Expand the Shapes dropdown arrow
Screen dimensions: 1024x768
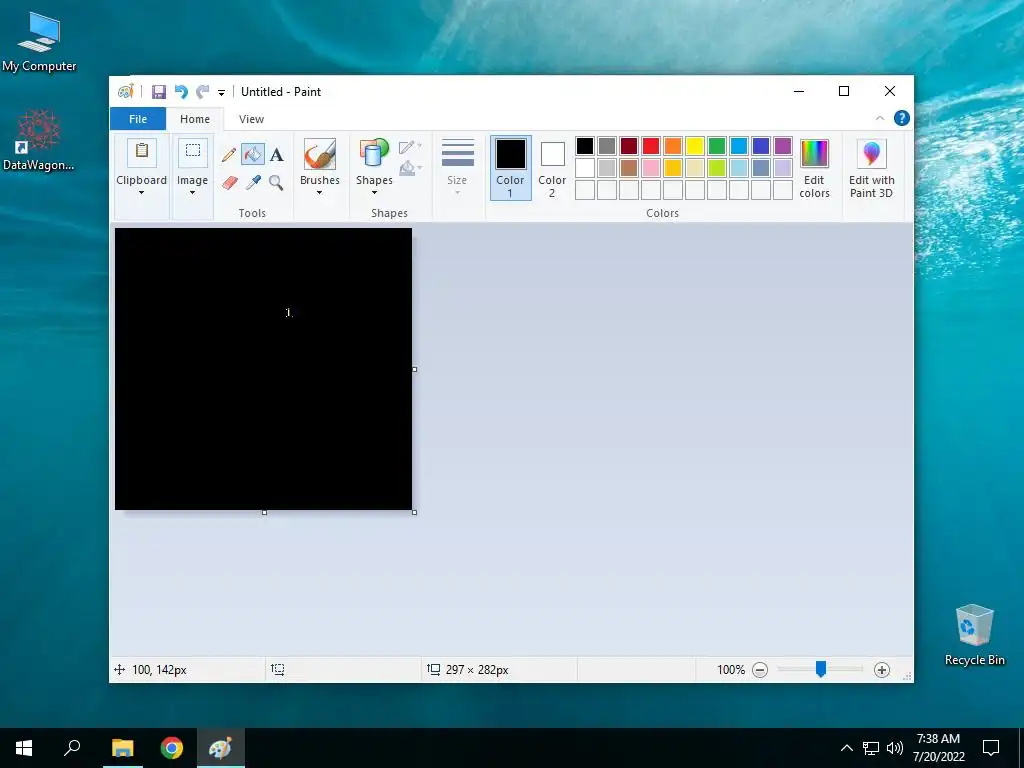tap(374, 193)
